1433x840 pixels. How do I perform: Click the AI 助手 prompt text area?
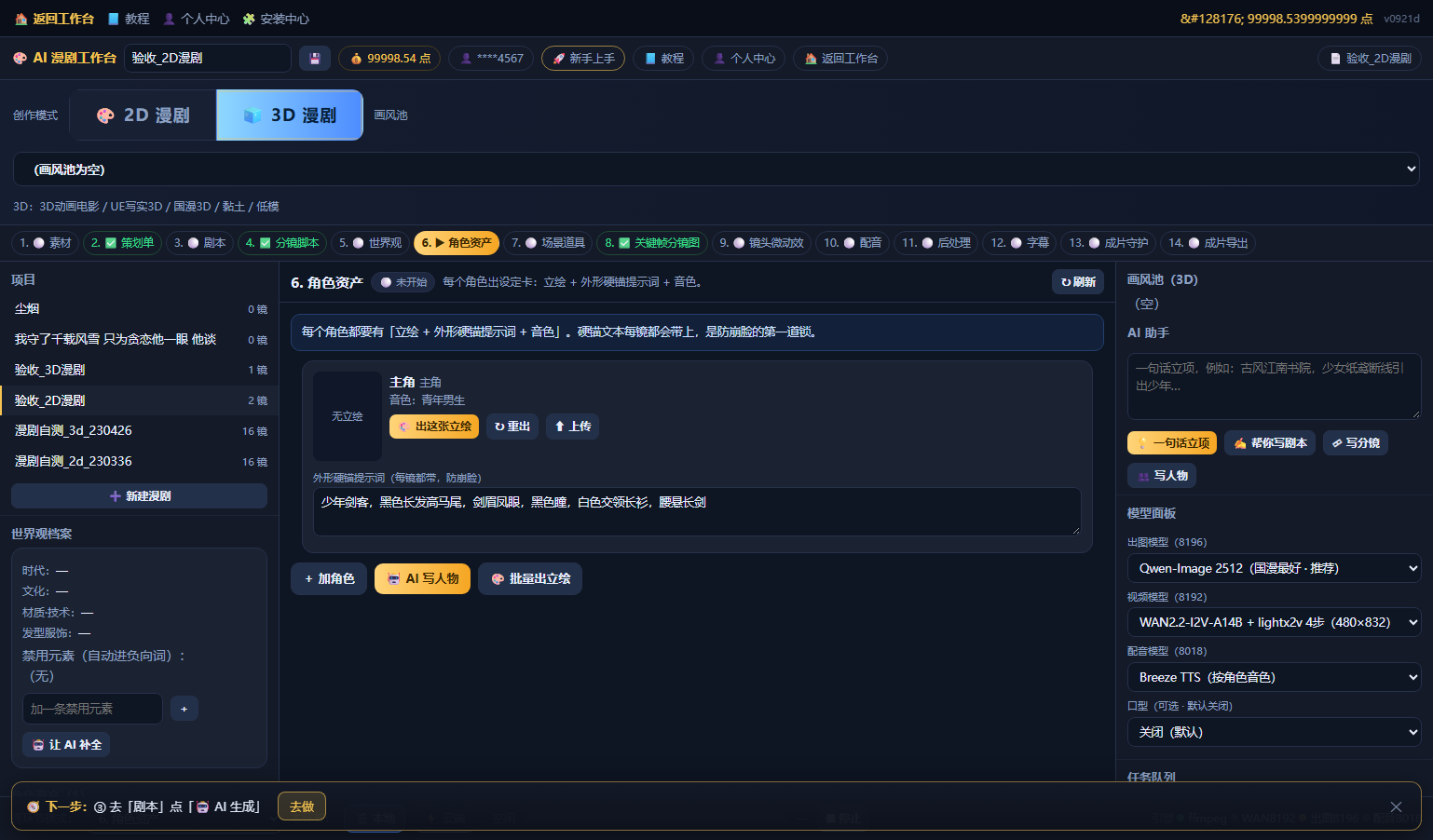[x=1274, y=386]
